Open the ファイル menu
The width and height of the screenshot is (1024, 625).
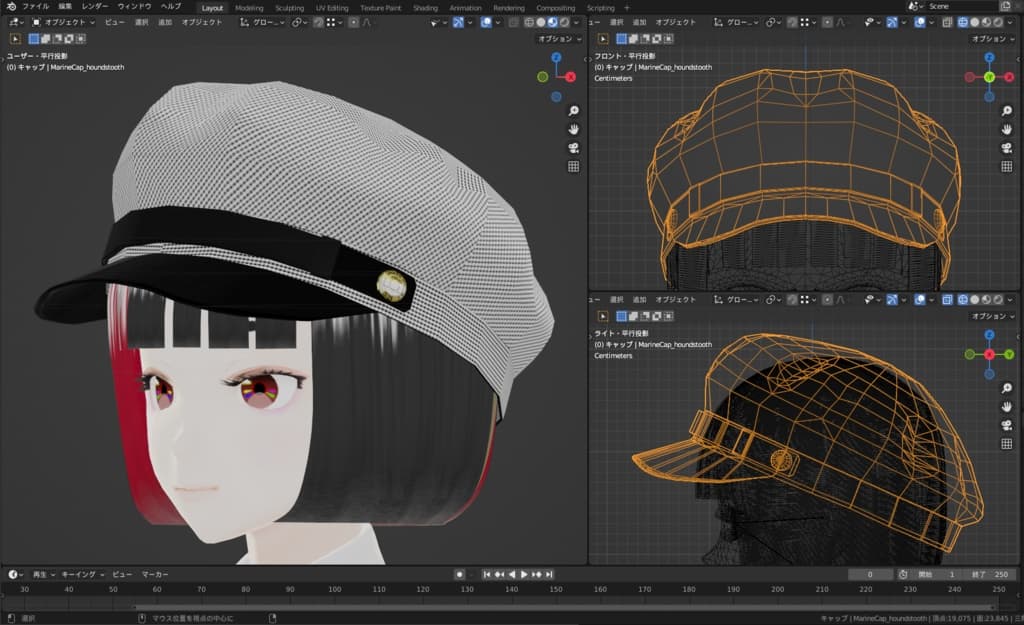36,7
